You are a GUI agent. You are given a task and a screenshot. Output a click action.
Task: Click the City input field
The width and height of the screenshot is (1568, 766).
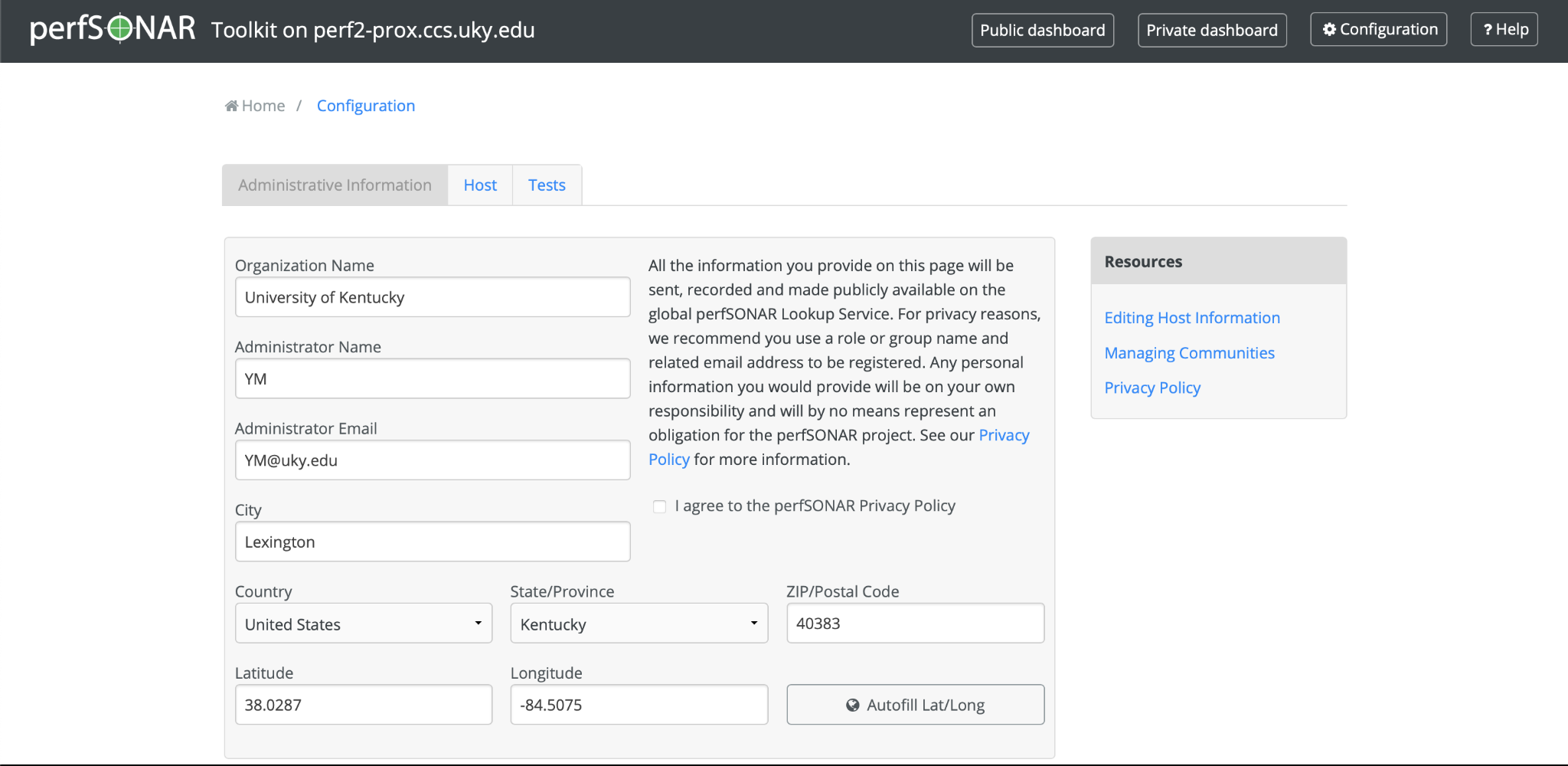[x=433, y=542]
